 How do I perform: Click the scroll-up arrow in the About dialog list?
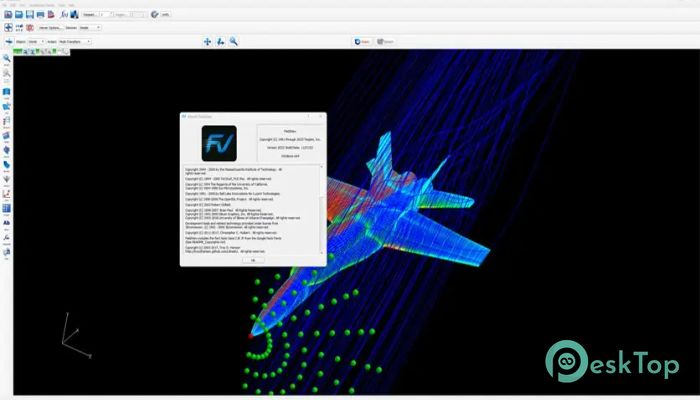[x=322, y=167]
